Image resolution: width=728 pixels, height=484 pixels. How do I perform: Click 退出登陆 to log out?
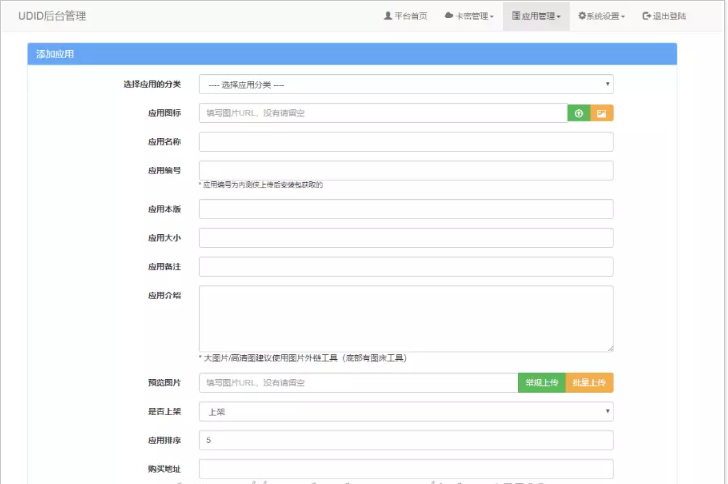click(x=664, y=16)
